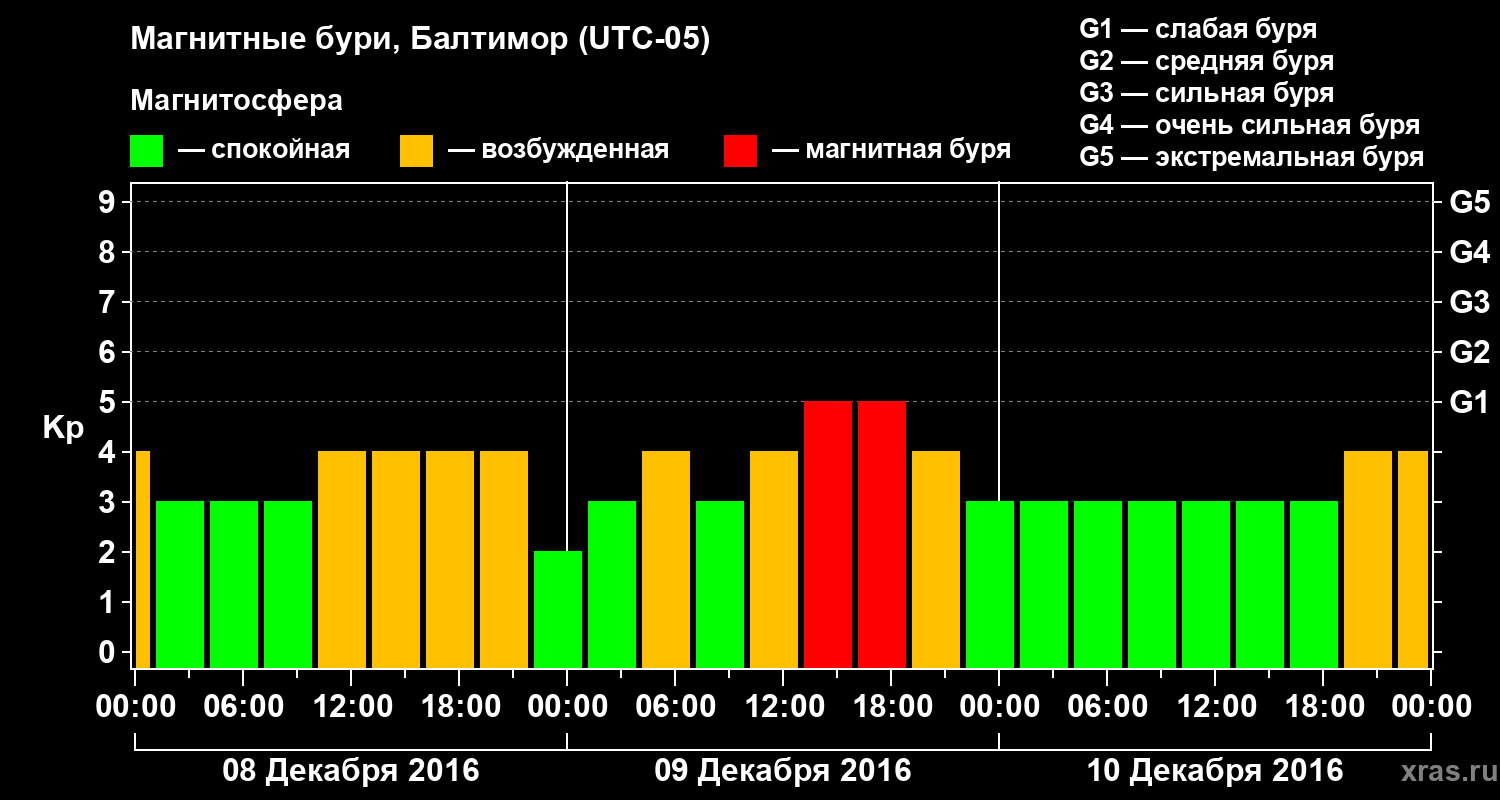Image resolution: width=1500 pixels, height=800 pixels.
Task: Click the '9' tick on Kp axis
Action: pos(109,202)
